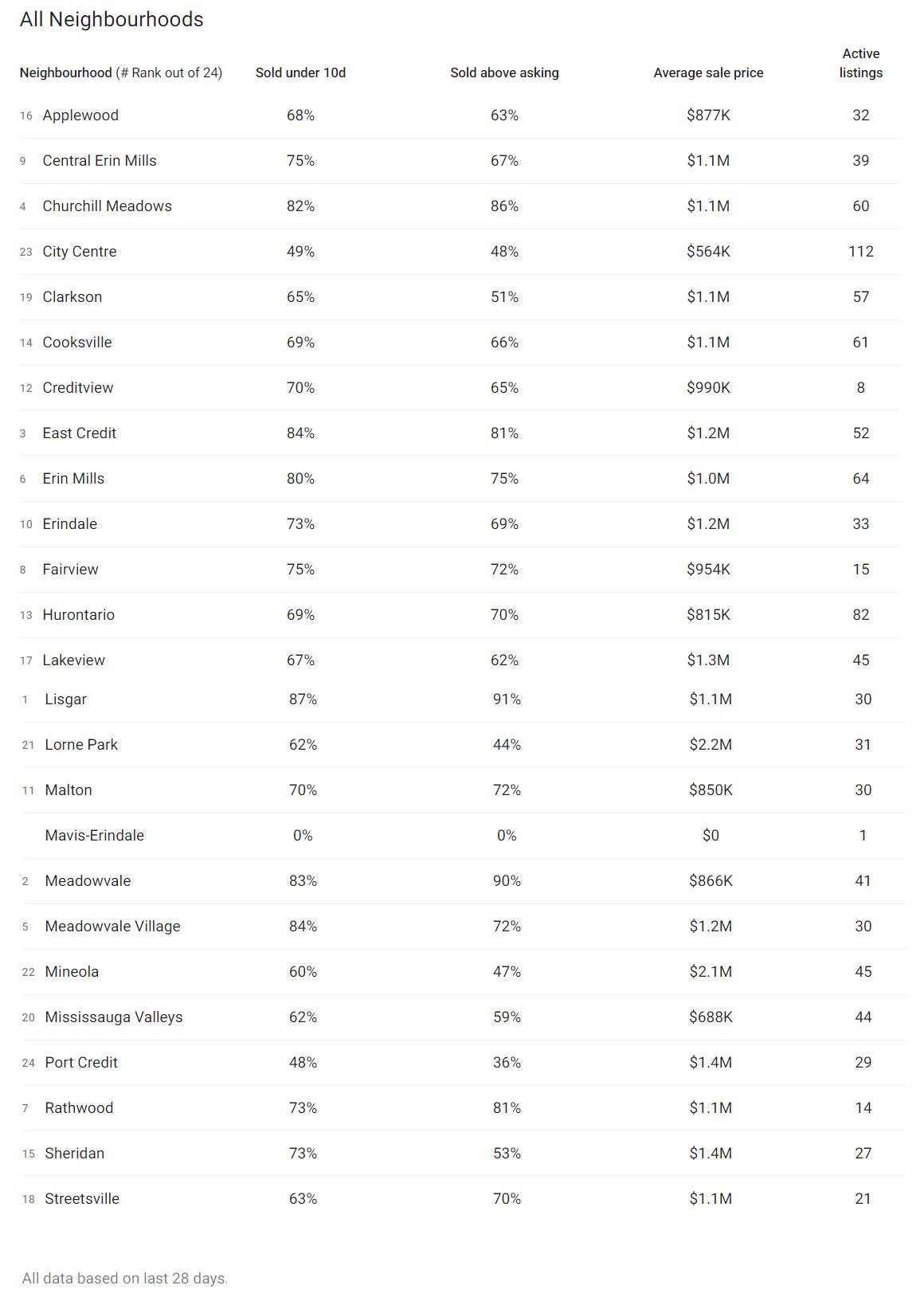Image resolution: width=924 pixels, height=1297 pixels.
Task: Open Mavis-Erindale neighbourhood entry
Action: pos(94,836)
